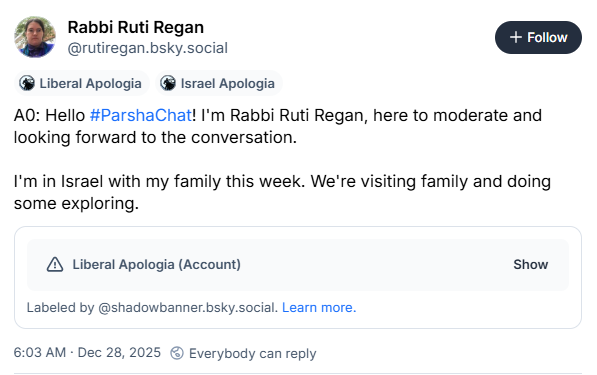Screen dimensions: 597x375
Task: Click the post body text about Israel
Action: coord(282,192)
